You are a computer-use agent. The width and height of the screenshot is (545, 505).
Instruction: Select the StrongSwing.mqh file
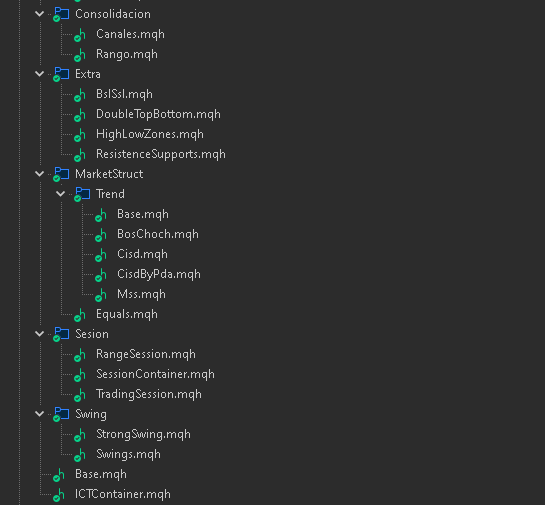point(143,434)
